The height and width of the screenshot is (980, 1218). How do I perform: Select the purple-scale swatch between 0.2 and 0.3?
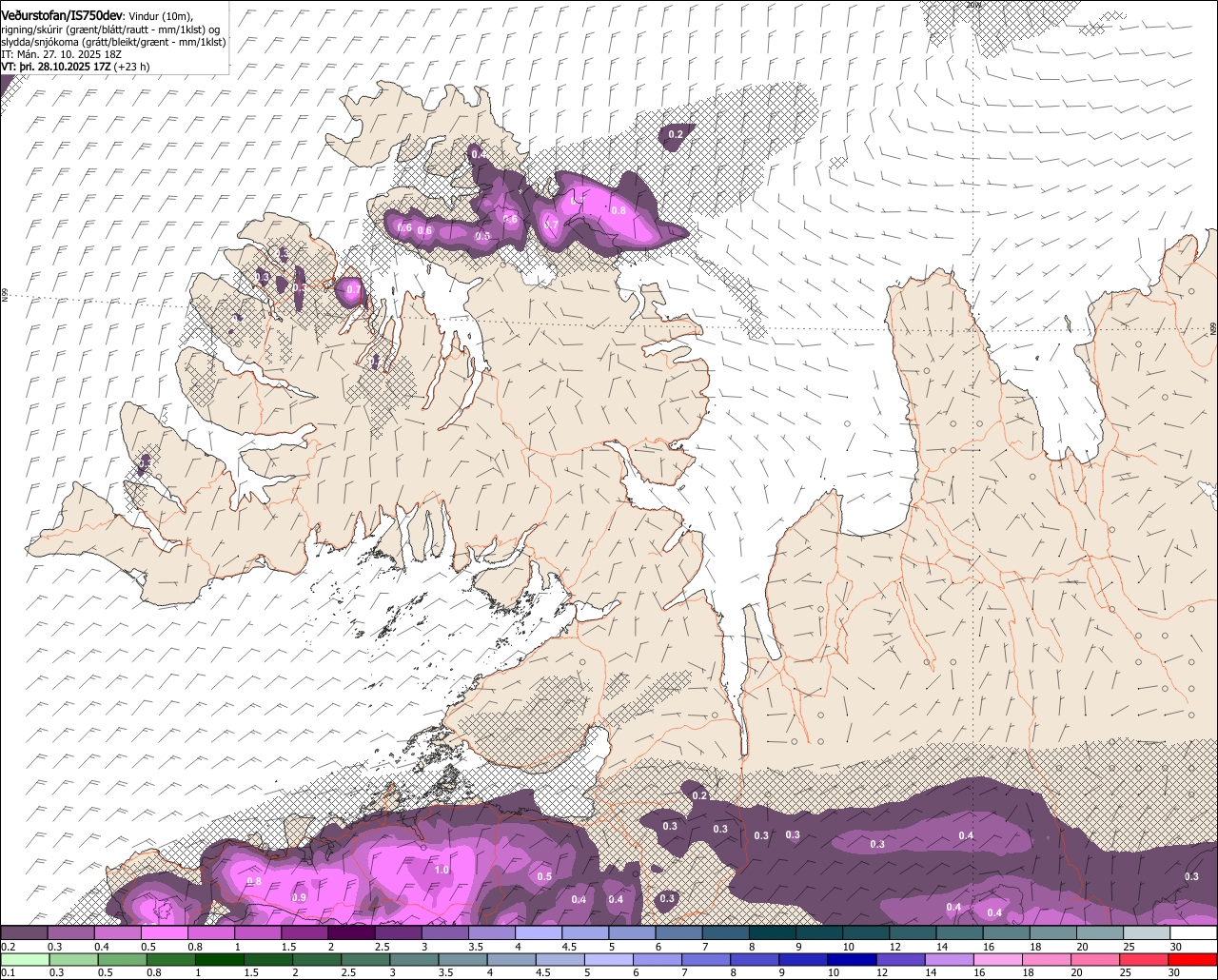point(24,932)
